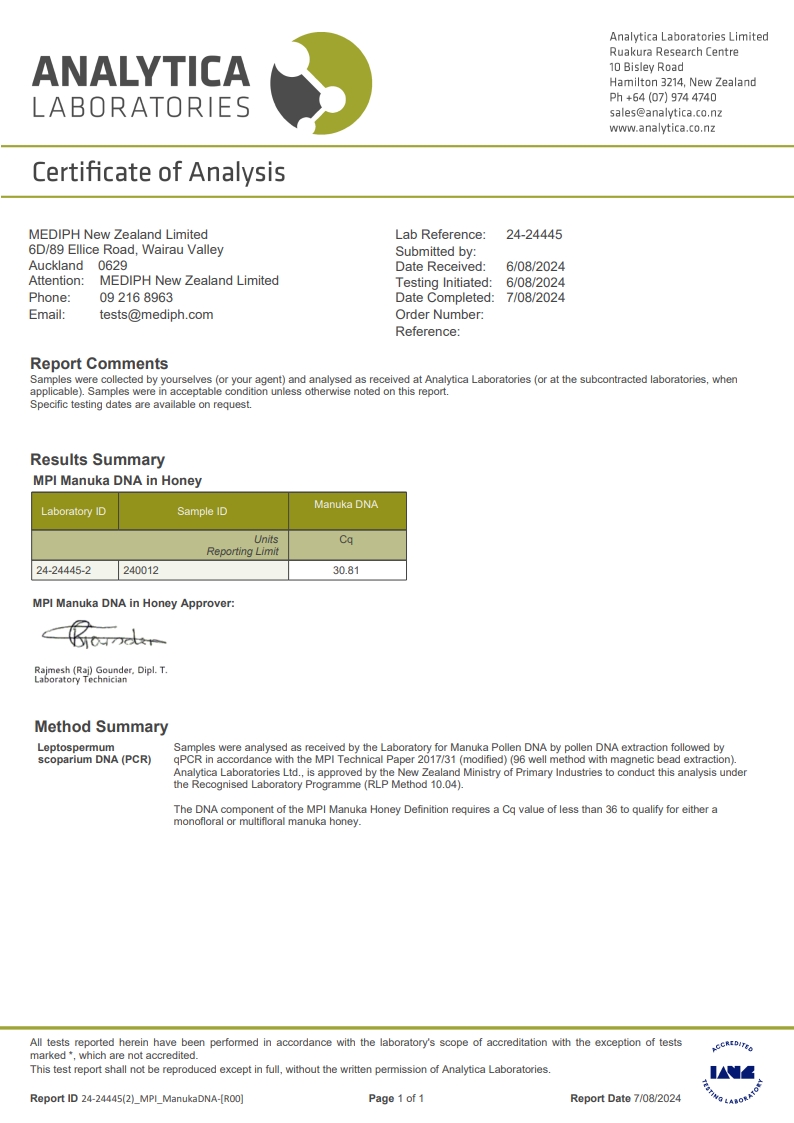This screenshot has width=794, height=1123.
Task: Click the Ruakura Research Centre address line
Action: 674,52
